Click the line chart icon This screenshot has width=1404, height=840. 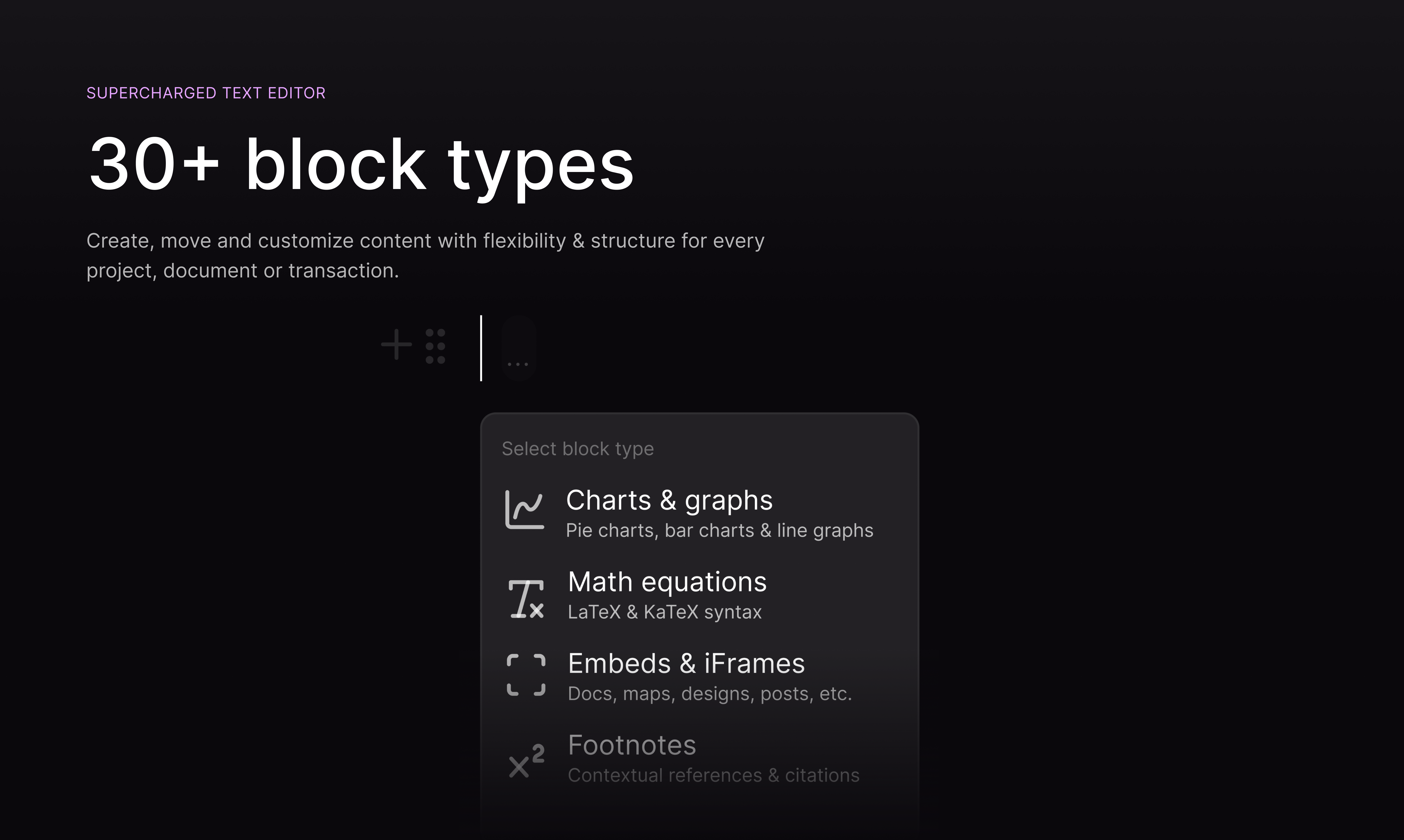525,510
